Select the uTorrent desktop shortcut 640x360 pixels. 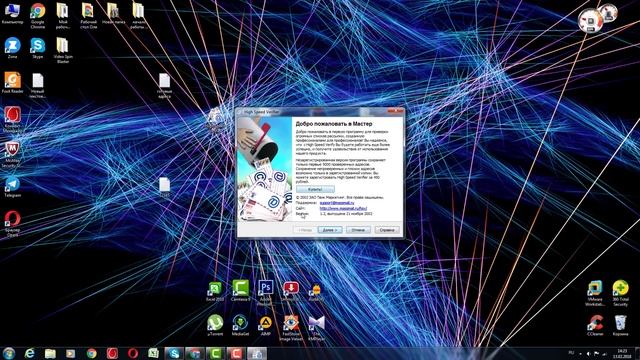(x=215, y=325)
